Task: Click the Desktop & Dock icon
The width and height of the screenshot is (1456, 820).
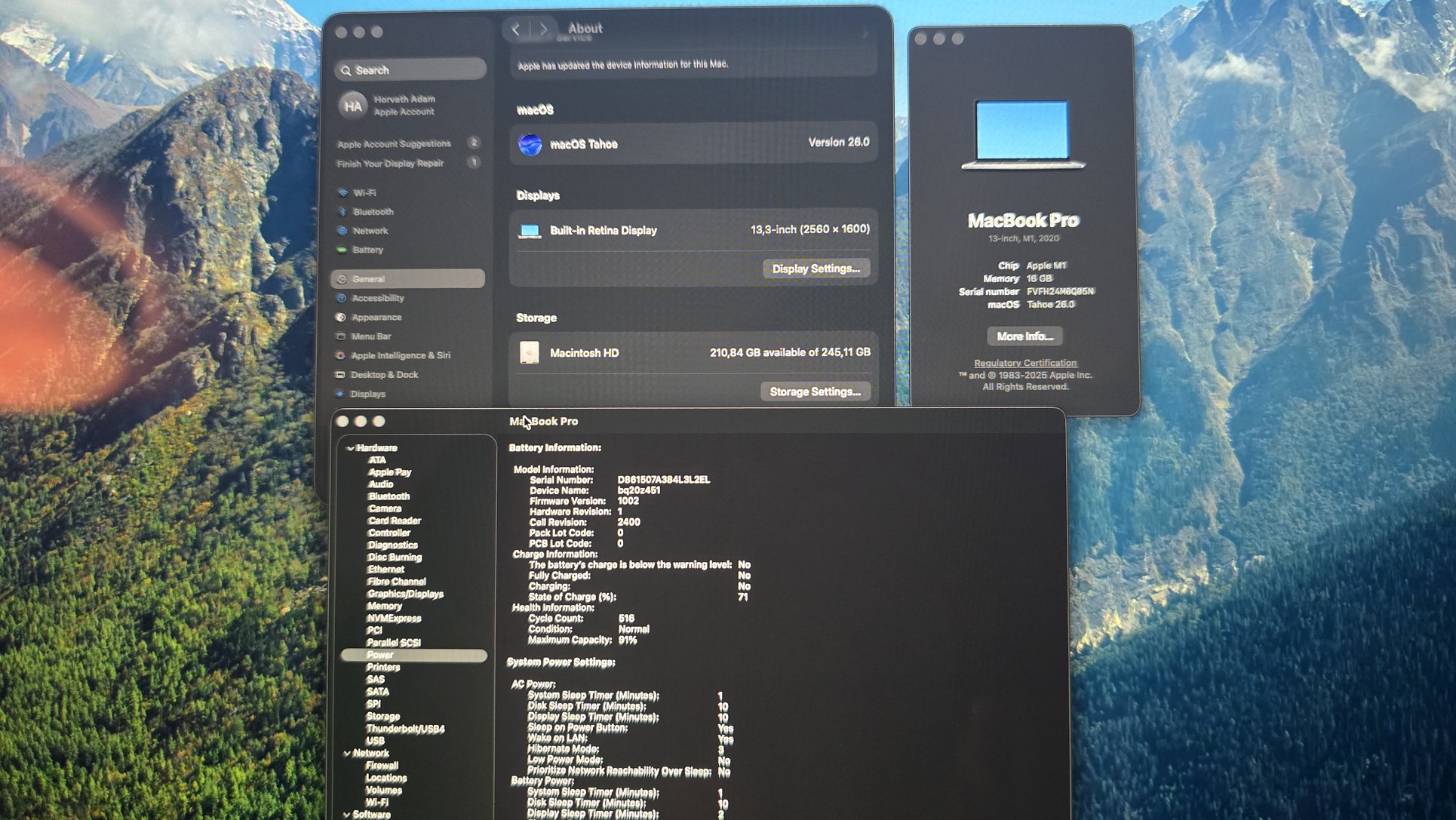Action: click(340, 375)
